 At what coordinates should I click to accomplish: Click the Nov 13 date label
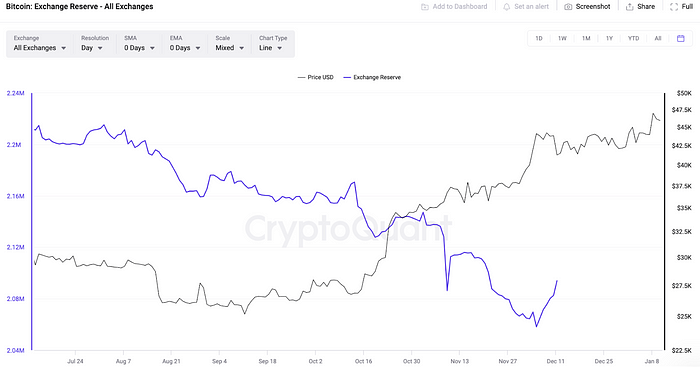point(459,361)
